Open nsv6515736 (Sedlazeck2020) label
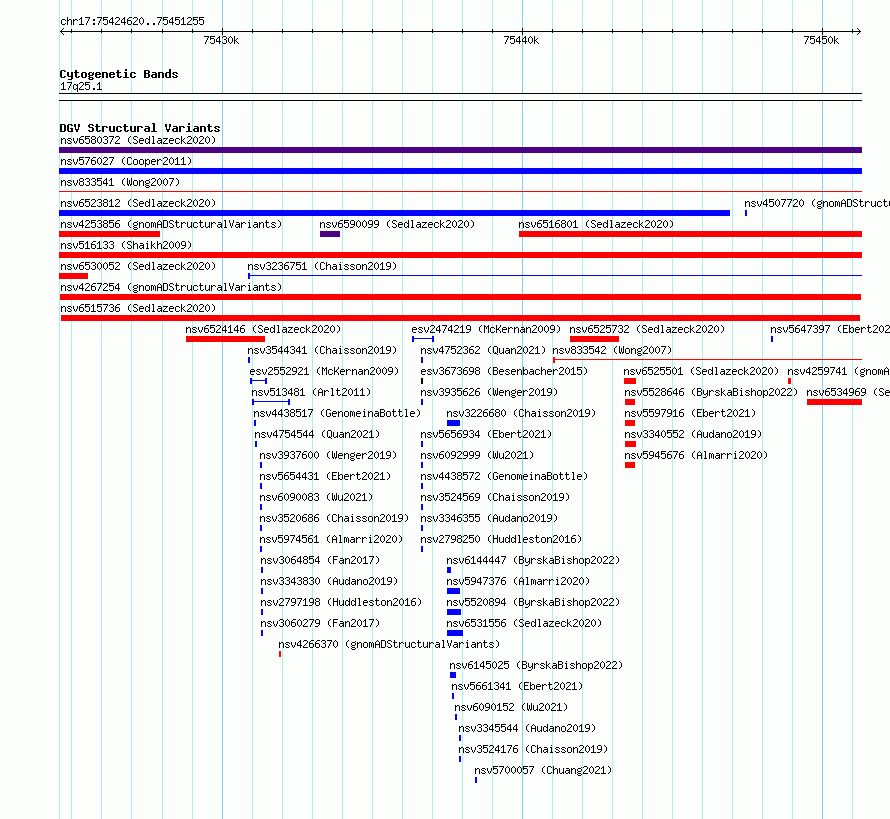 coord(138,308)
